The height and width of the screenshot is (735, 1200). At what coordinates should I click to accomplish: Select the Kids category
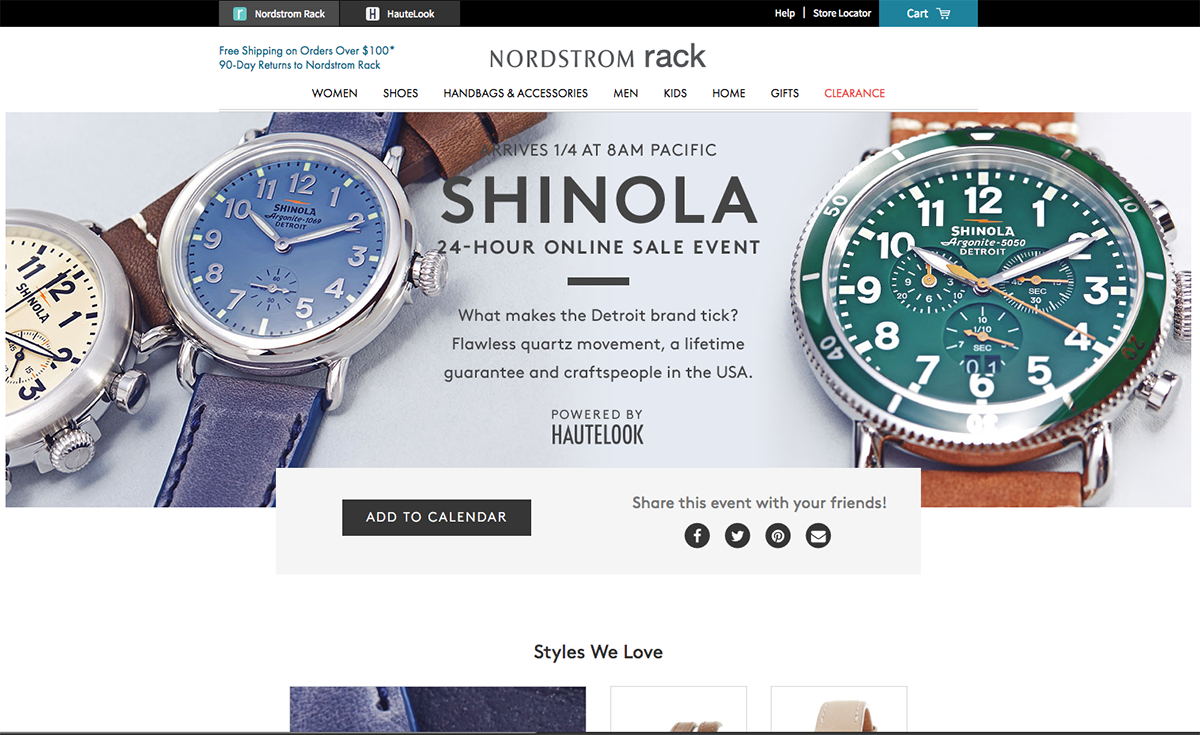click(x=675, y=93)
